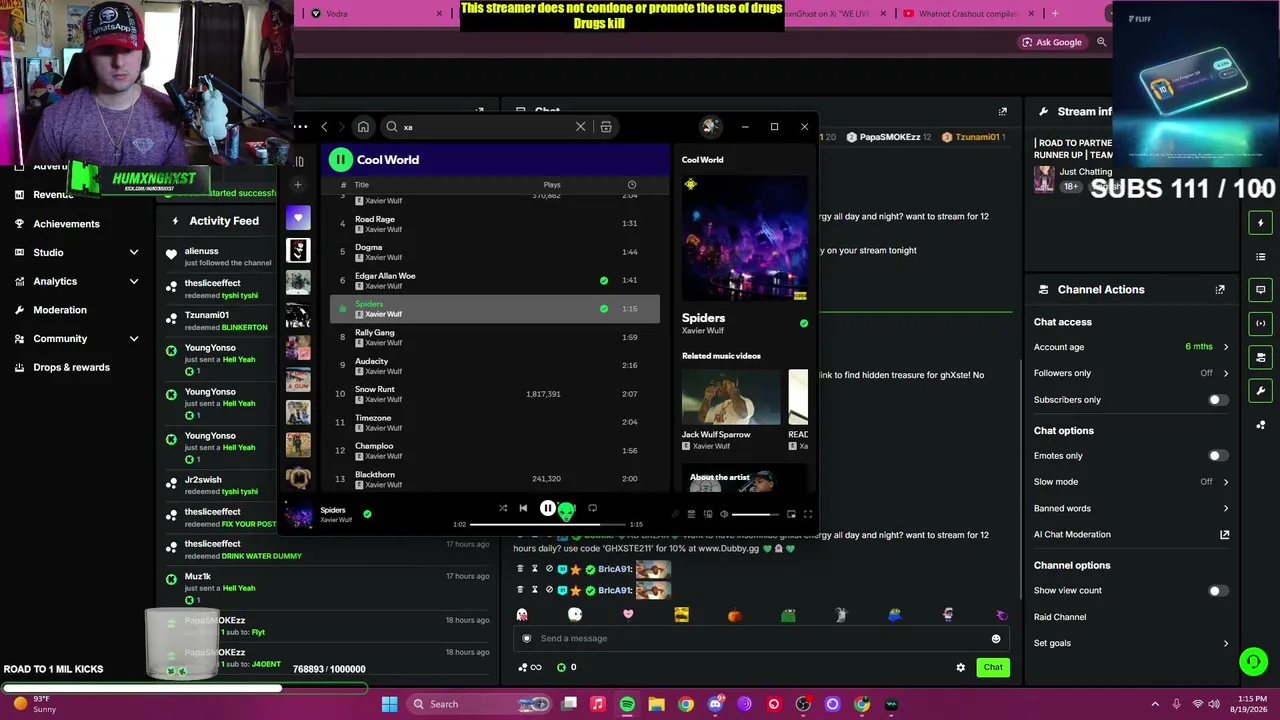This screenshot has width=1280, height=720.
Task: Play the track Road Rage
Action: click(495, 223)
